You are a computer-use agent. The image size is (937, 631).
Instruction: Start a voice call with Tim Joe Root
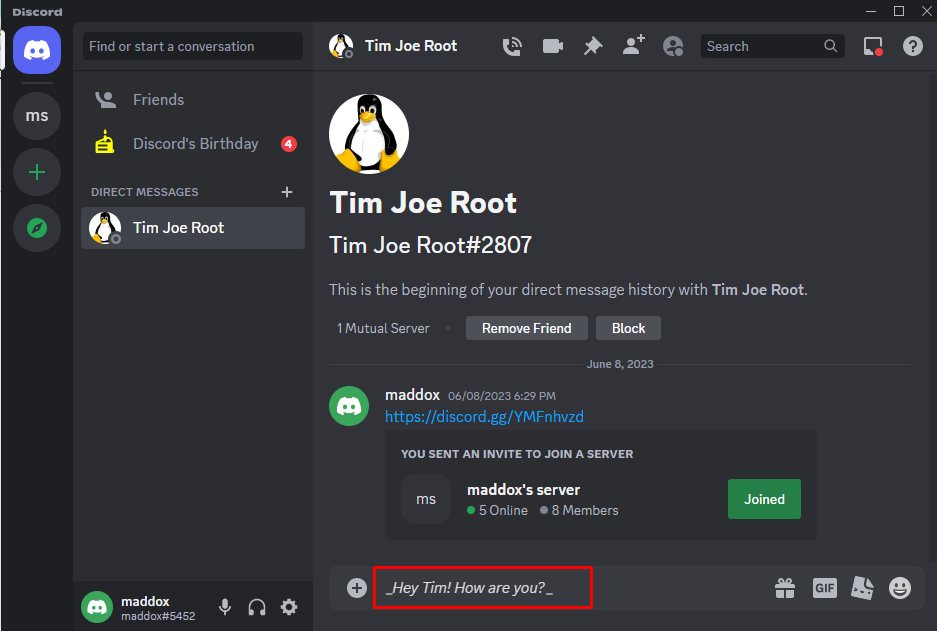click(x=512, y=46)
